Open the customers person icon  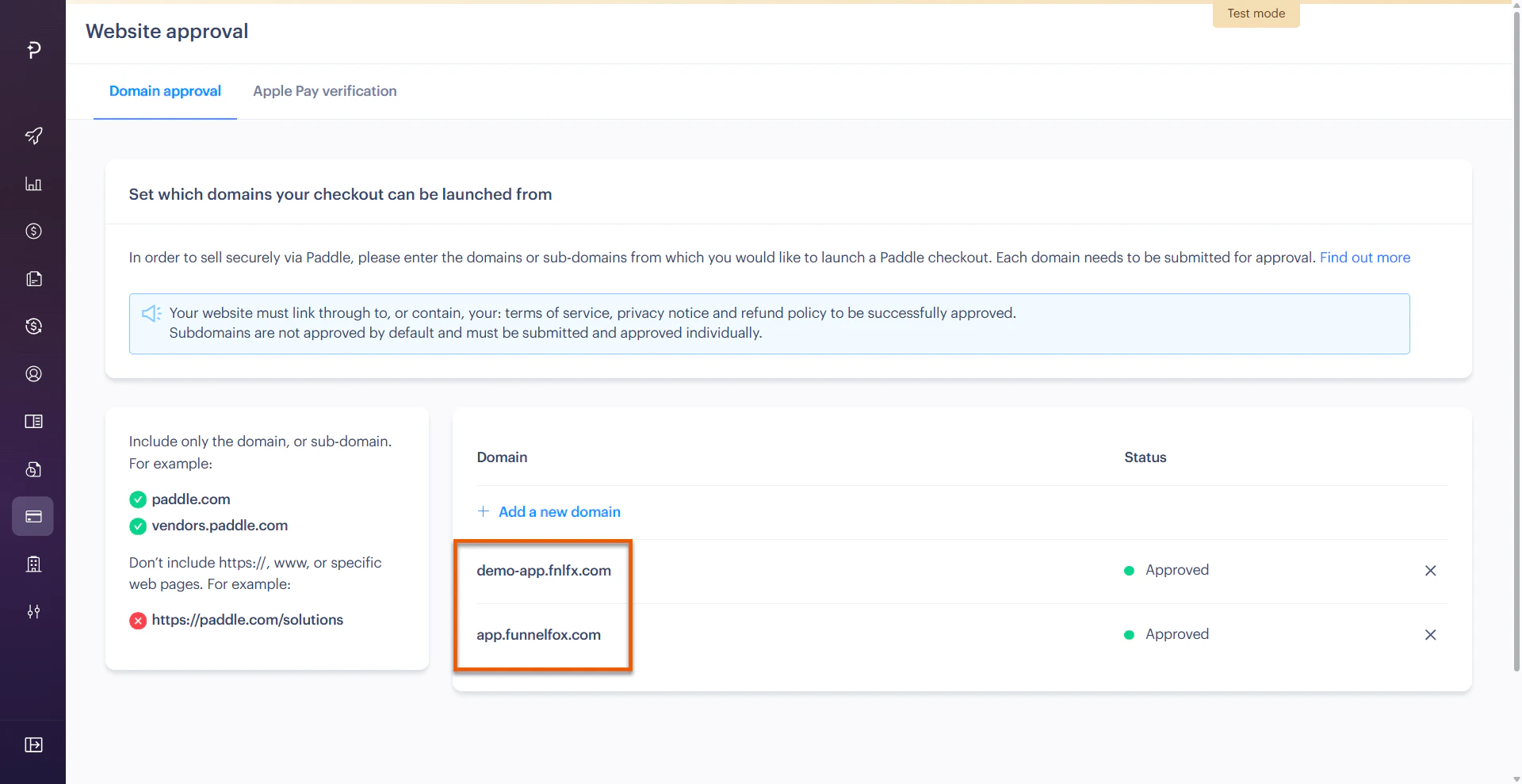click(x=33, y=373)
